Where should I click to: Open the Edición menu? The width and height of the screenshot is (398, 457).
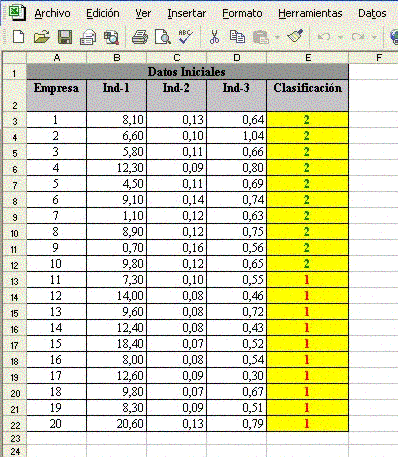[103, 13]
